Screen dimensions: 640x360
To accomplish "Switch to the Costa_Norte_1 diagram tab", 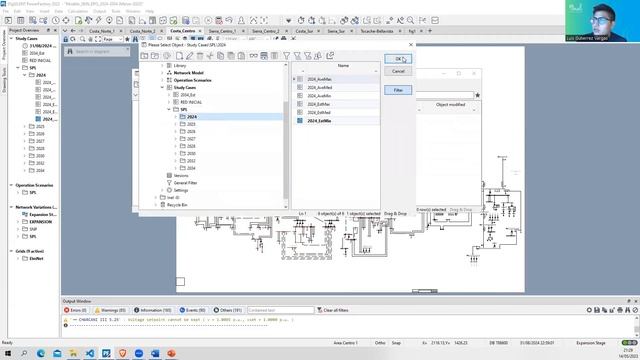I will 102,31.
